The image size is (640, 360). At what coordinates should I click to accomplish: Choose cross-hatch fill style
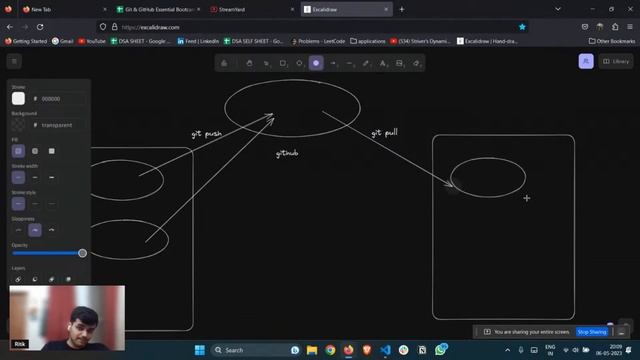35,151
